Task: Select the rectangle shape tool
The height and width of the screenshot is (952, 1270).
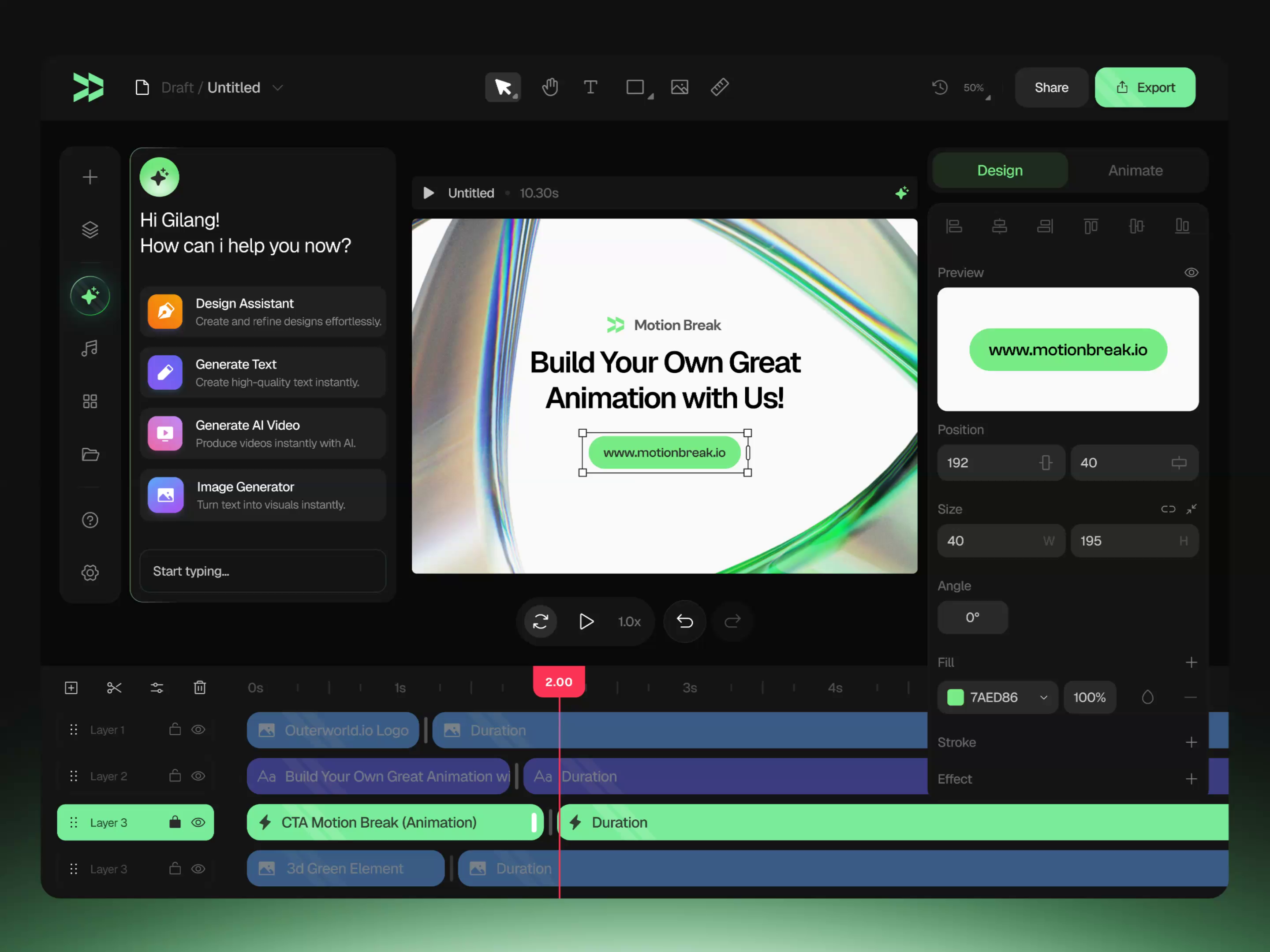Action: [635, 87]
